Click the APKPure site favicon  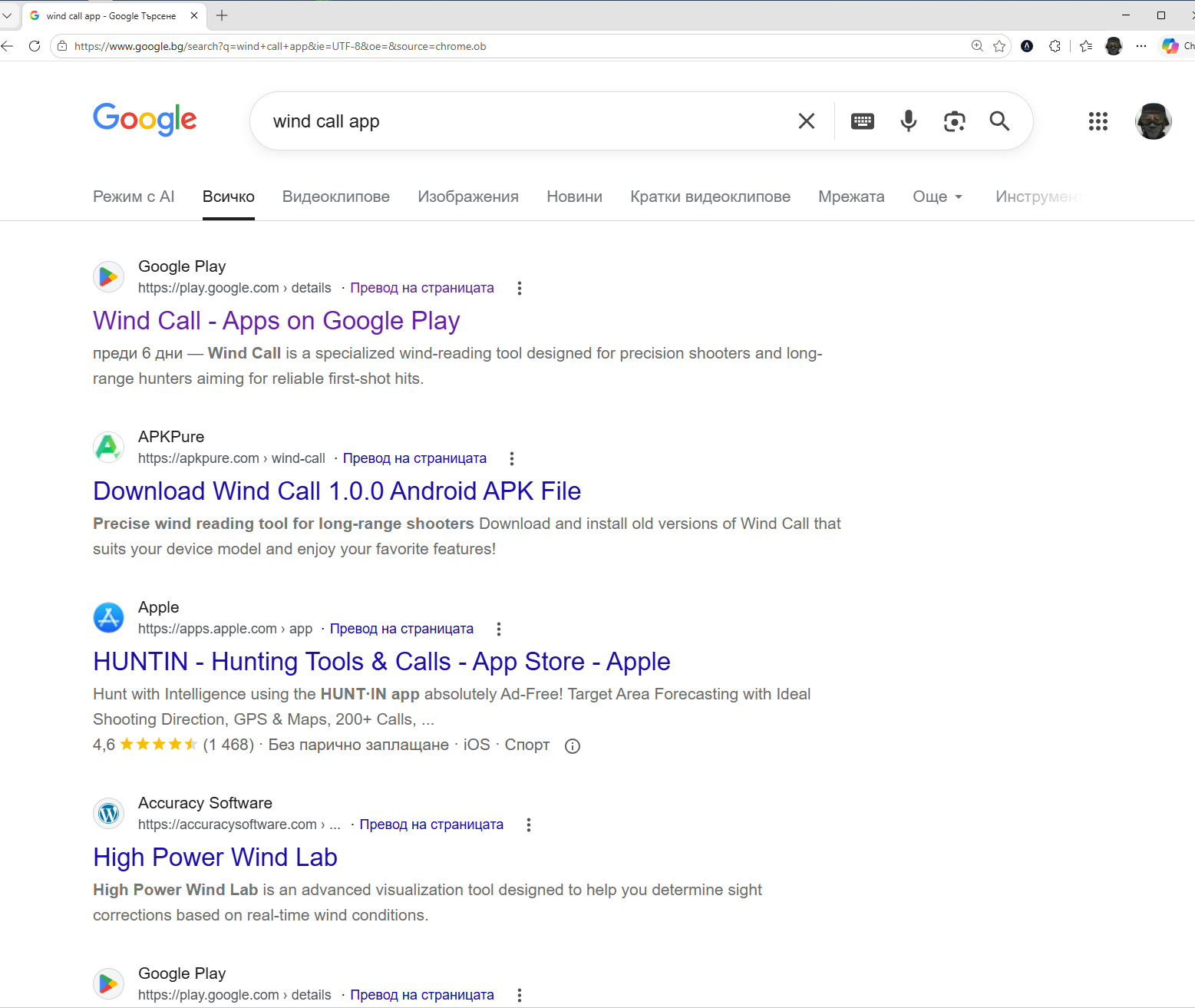pos(108,447)
